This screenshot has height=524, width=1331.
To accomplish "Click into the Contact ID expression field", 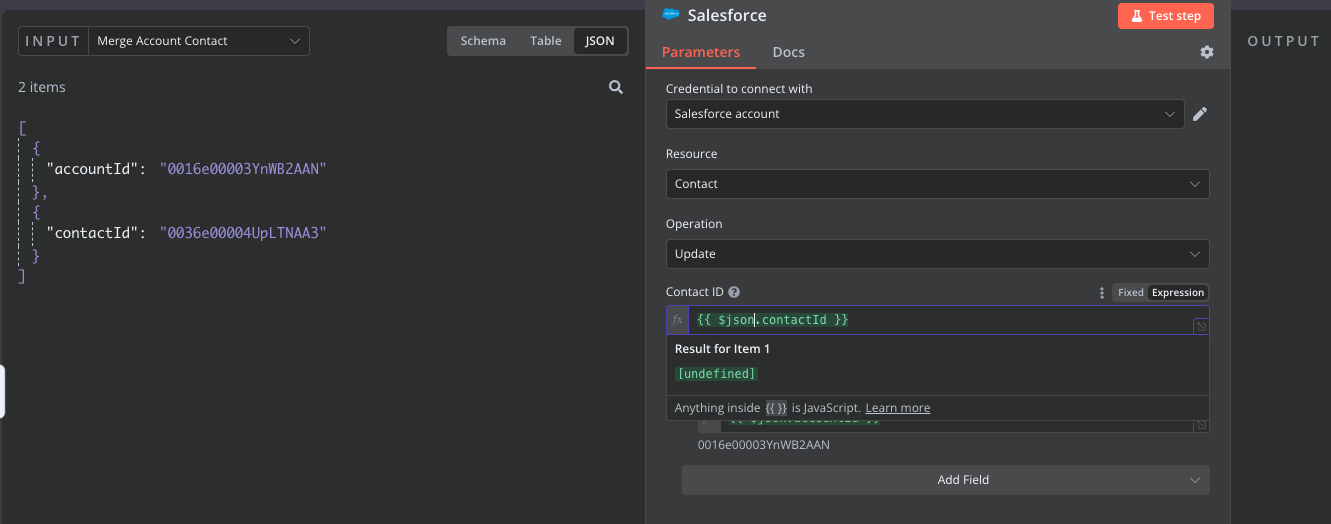I will point(940,320).
